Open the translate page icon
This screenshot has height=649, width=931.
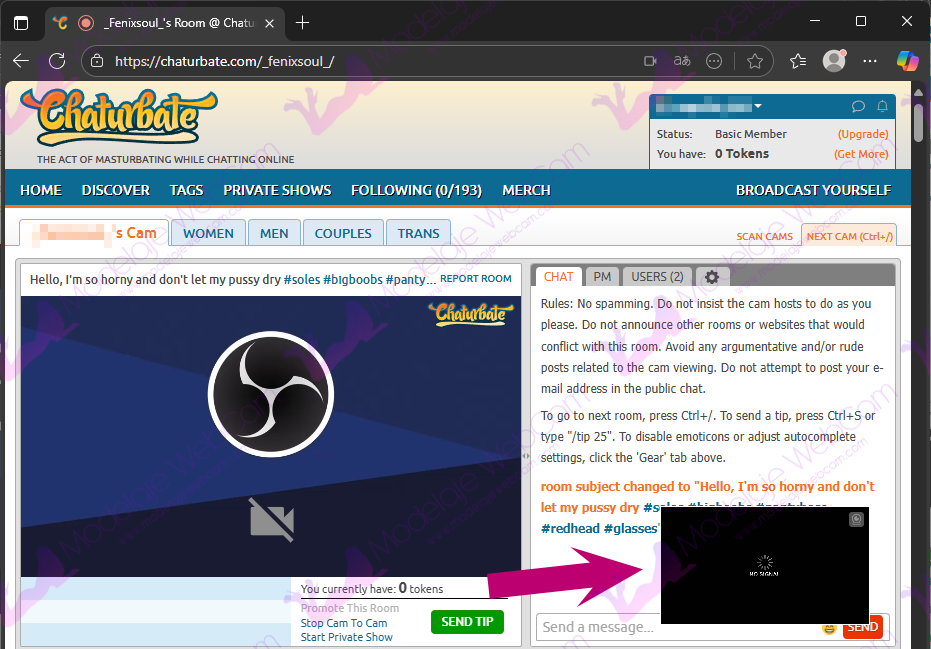point(682,61)
